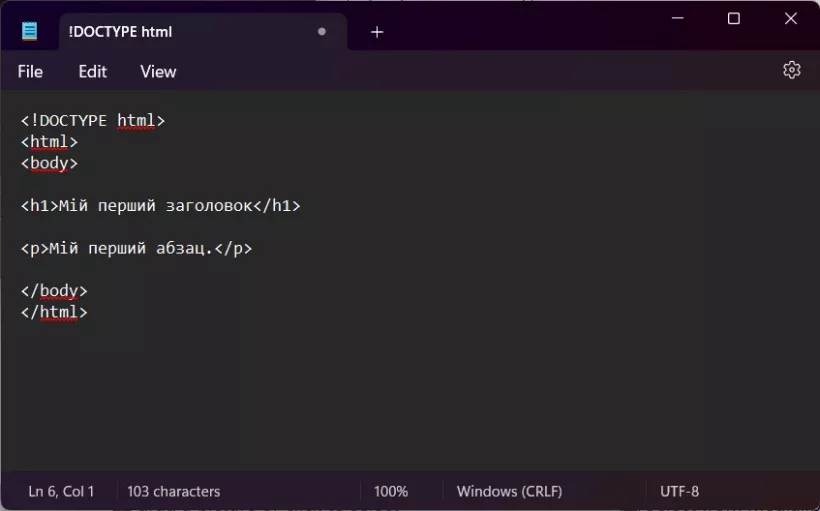Place cursor in the paragraph tag line

point(135,248)
